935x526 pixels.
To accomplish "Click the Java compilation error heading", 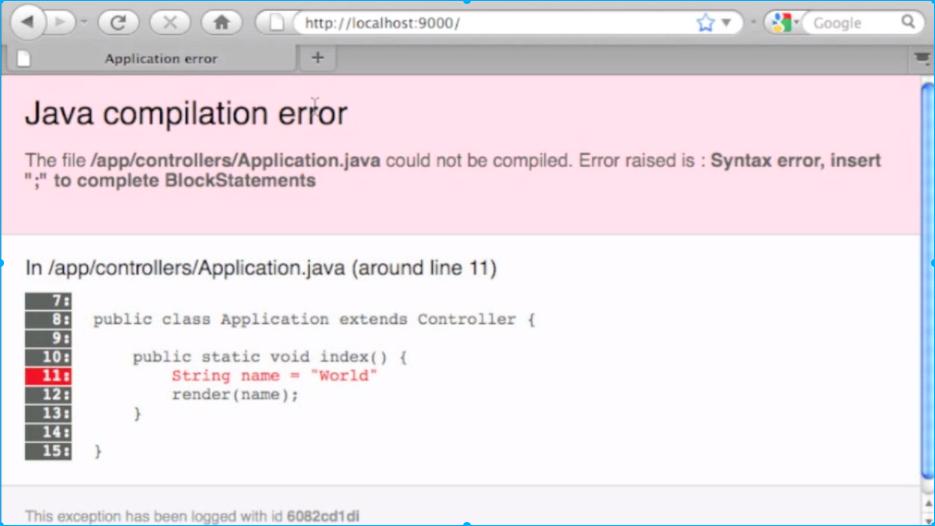I will [186, 113].
